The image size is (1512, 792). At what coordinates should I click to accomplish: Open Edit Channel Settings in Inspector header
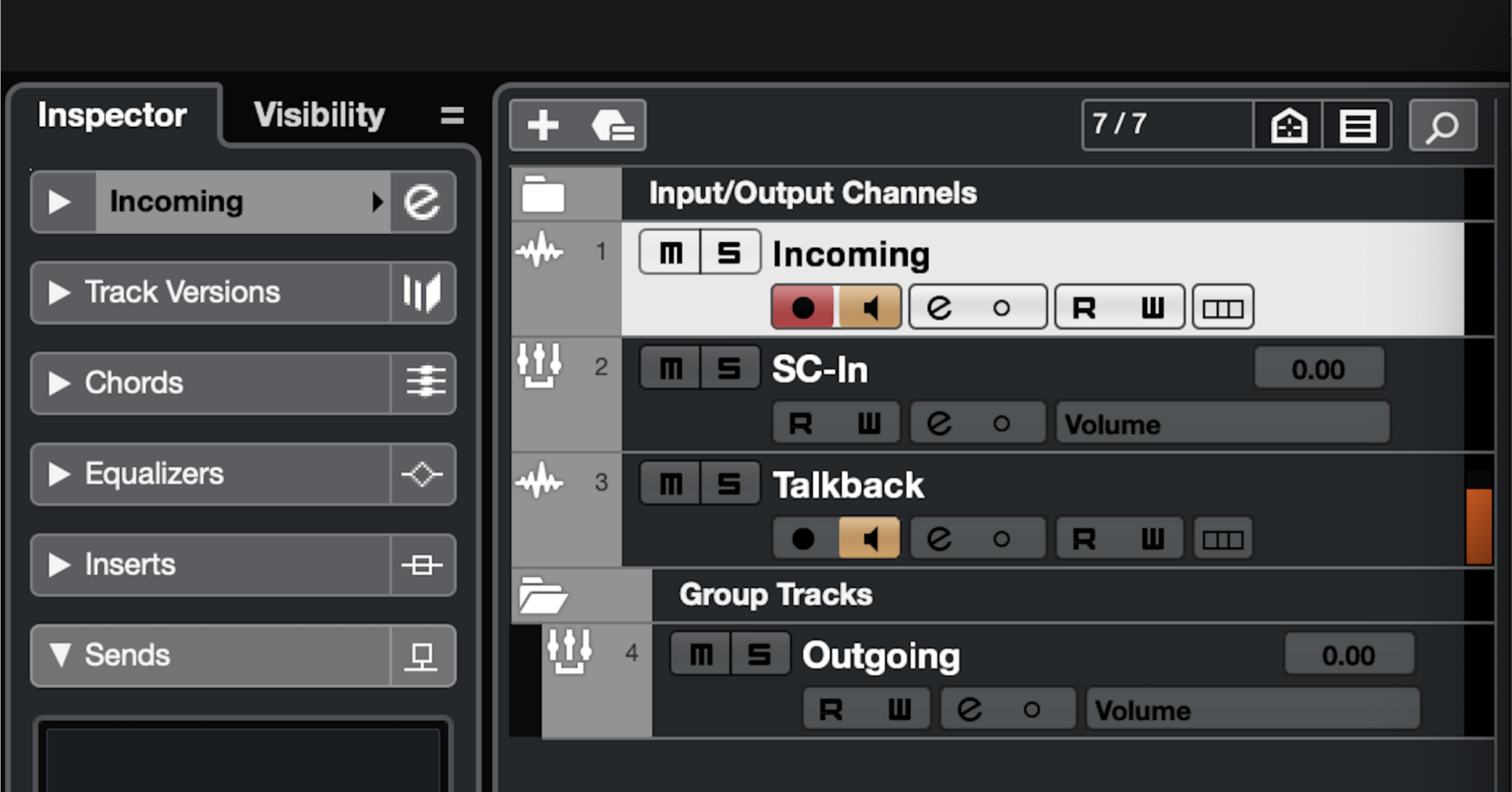(422, 202)
